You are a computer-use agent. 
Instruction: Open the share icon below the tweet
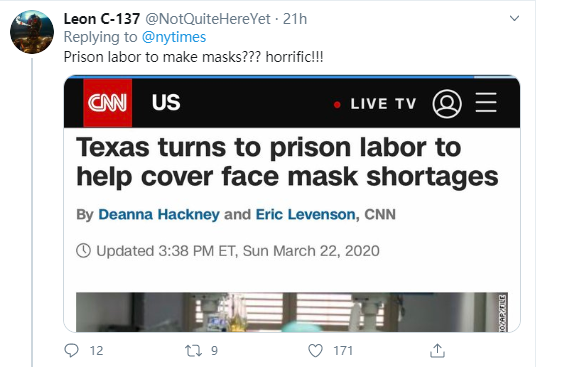click(437, 350)
